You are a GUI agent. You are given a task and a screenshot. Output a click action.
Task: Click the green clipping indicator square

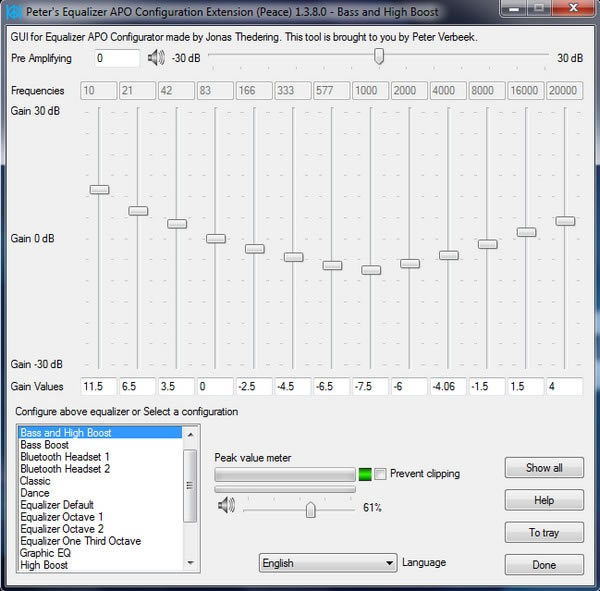365,474
